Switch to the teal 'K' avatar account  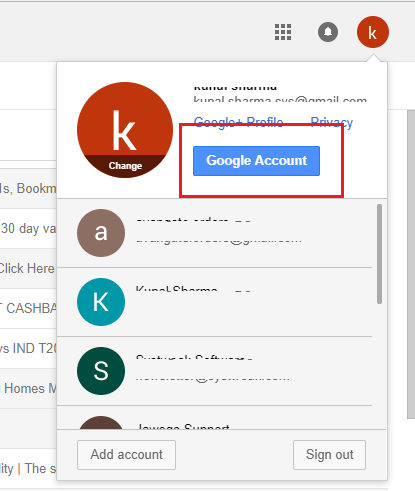click(x=214, y=302)
